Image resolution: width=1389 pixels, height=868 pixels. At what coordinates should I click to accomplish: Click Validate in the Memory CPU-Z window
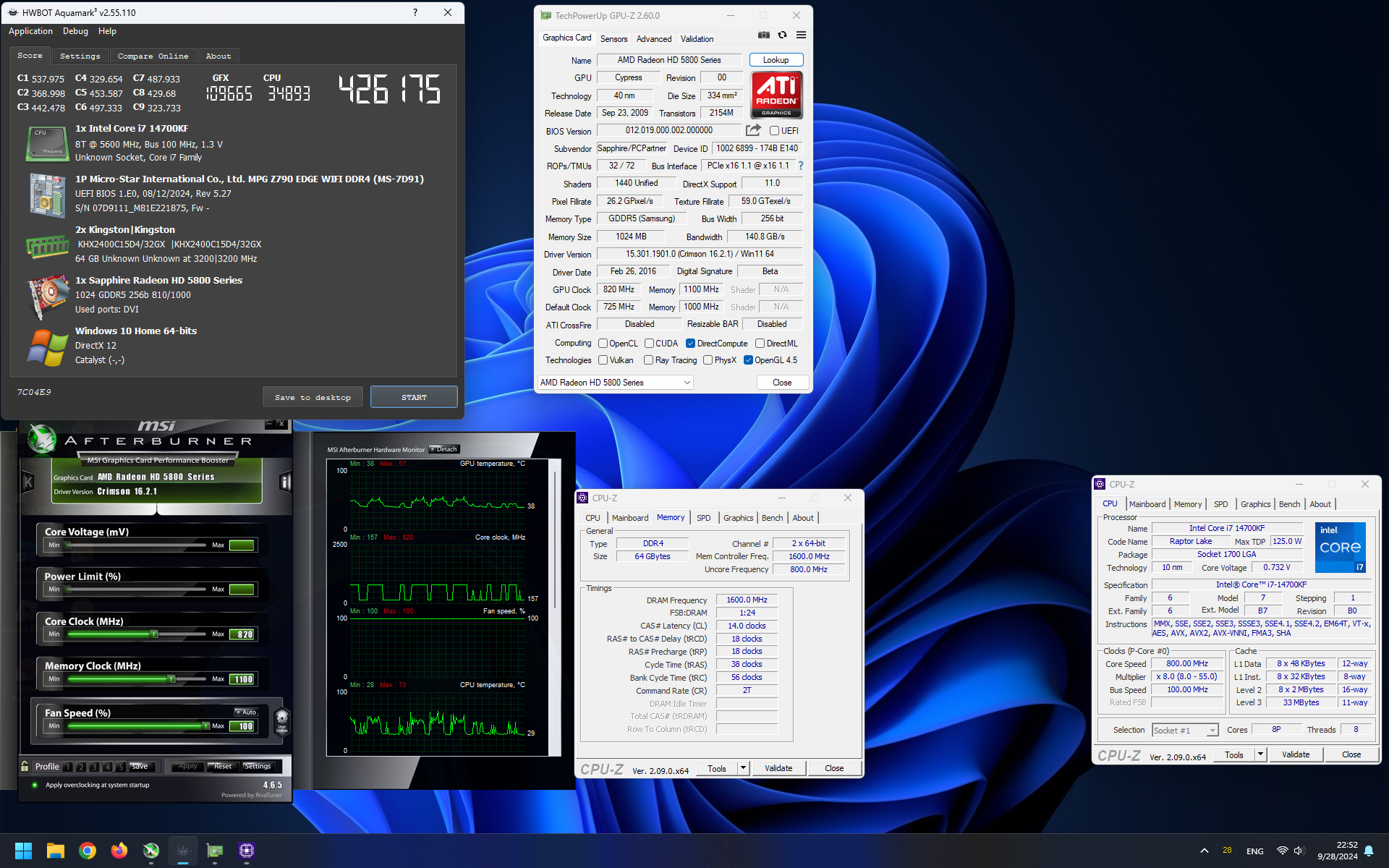pos(778,768)
